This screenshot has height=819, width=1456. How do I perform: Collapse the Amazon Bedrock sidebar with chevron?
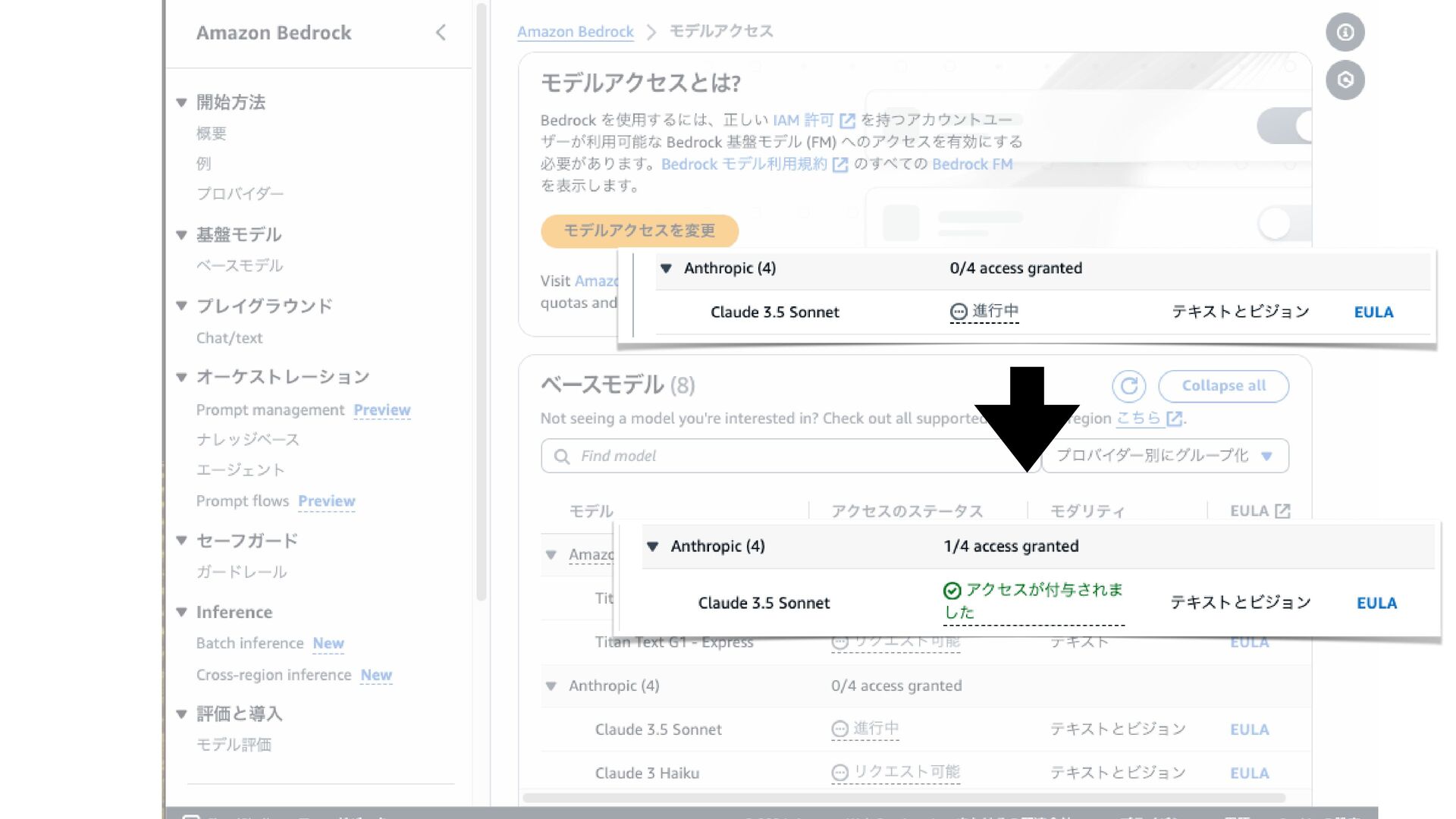[x=441, y=33]
